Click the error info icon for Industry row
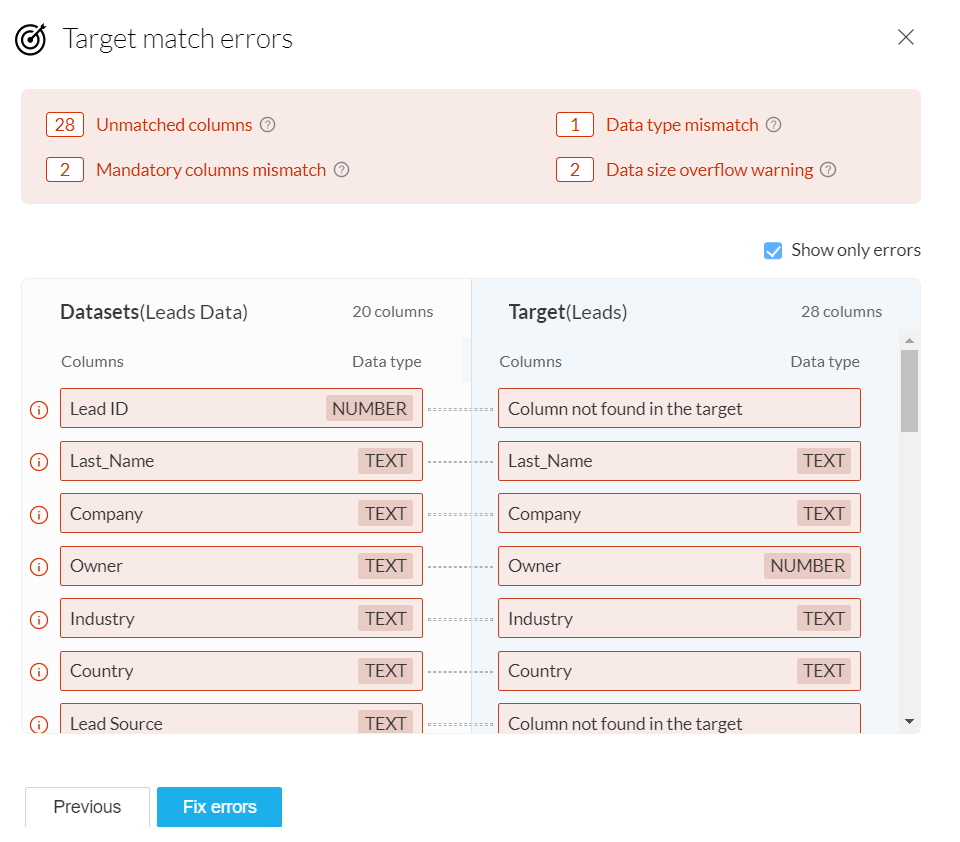 click(x=39, y=620)
